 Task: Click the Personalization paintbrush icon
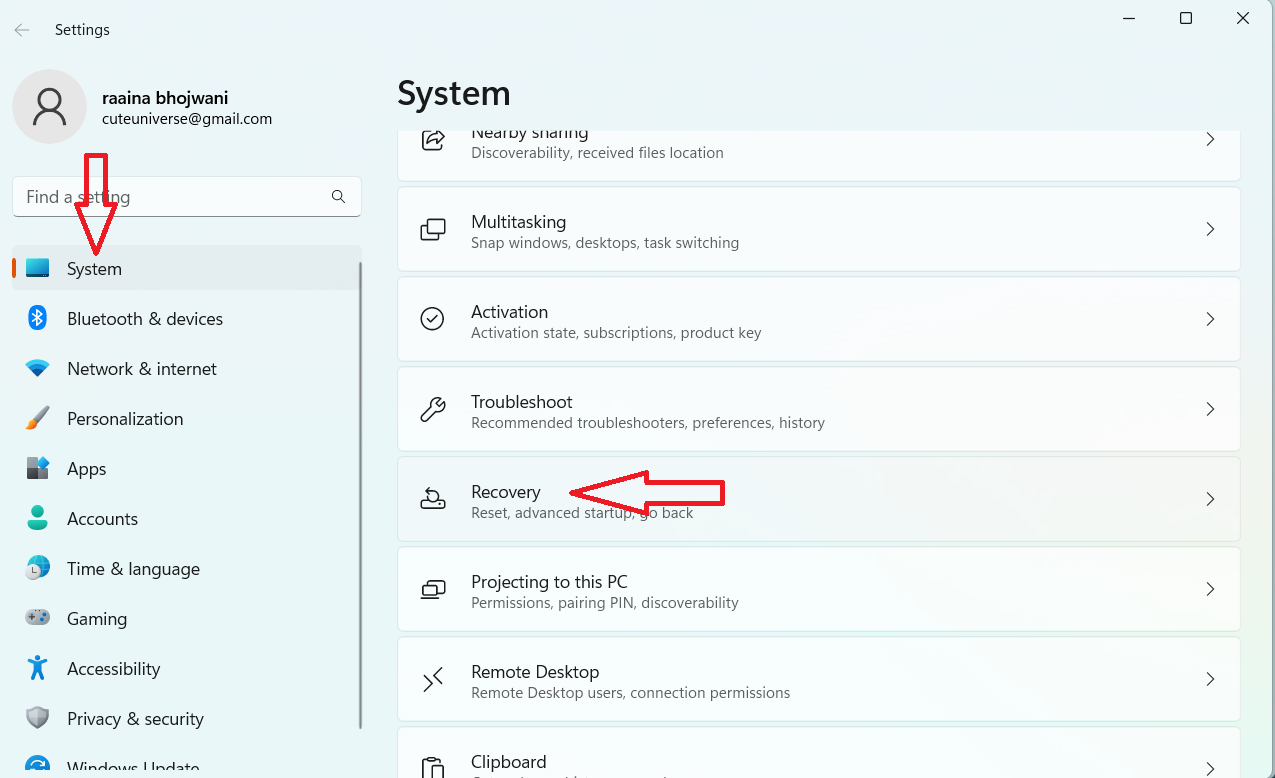(x=38, y=418)
